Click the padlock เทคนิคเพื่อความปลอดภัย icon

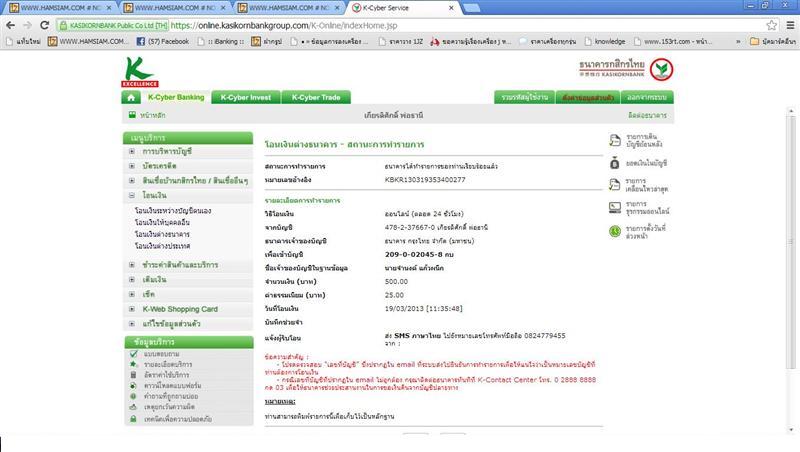pyautogui.click(x=133, y=419)
